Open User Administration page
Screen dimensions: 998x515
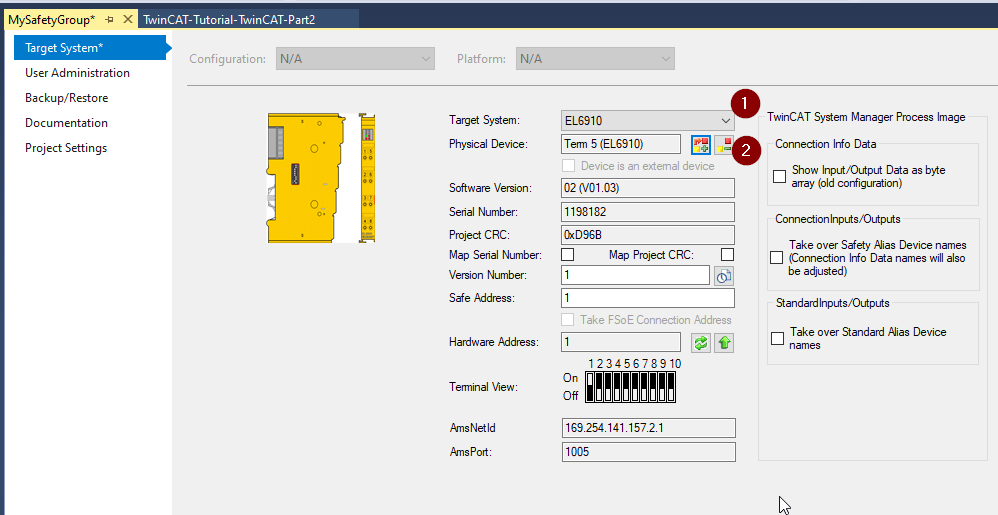[x=78, y=73]
